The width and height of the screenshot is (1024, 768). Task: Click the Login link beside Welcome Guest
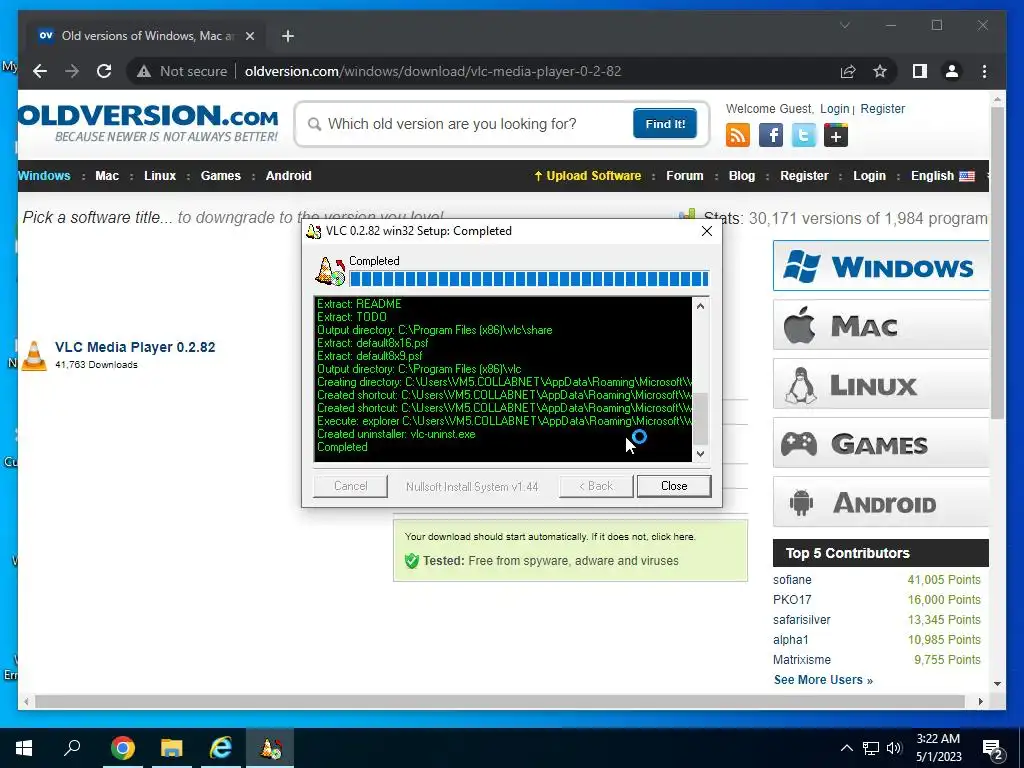pos(835,108)
